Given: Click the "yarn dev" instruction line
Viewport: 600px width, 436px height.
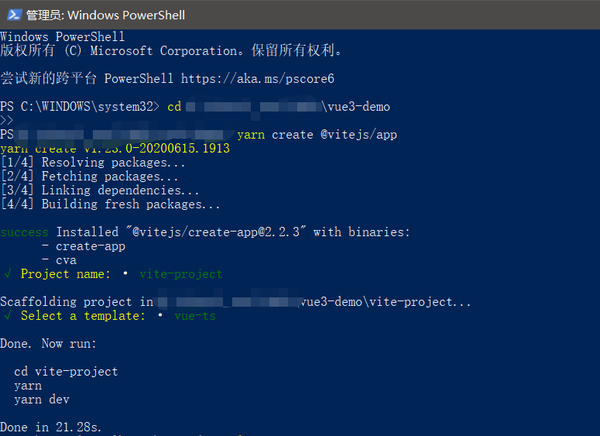Looking at the screenshot, I should [45, 399].
